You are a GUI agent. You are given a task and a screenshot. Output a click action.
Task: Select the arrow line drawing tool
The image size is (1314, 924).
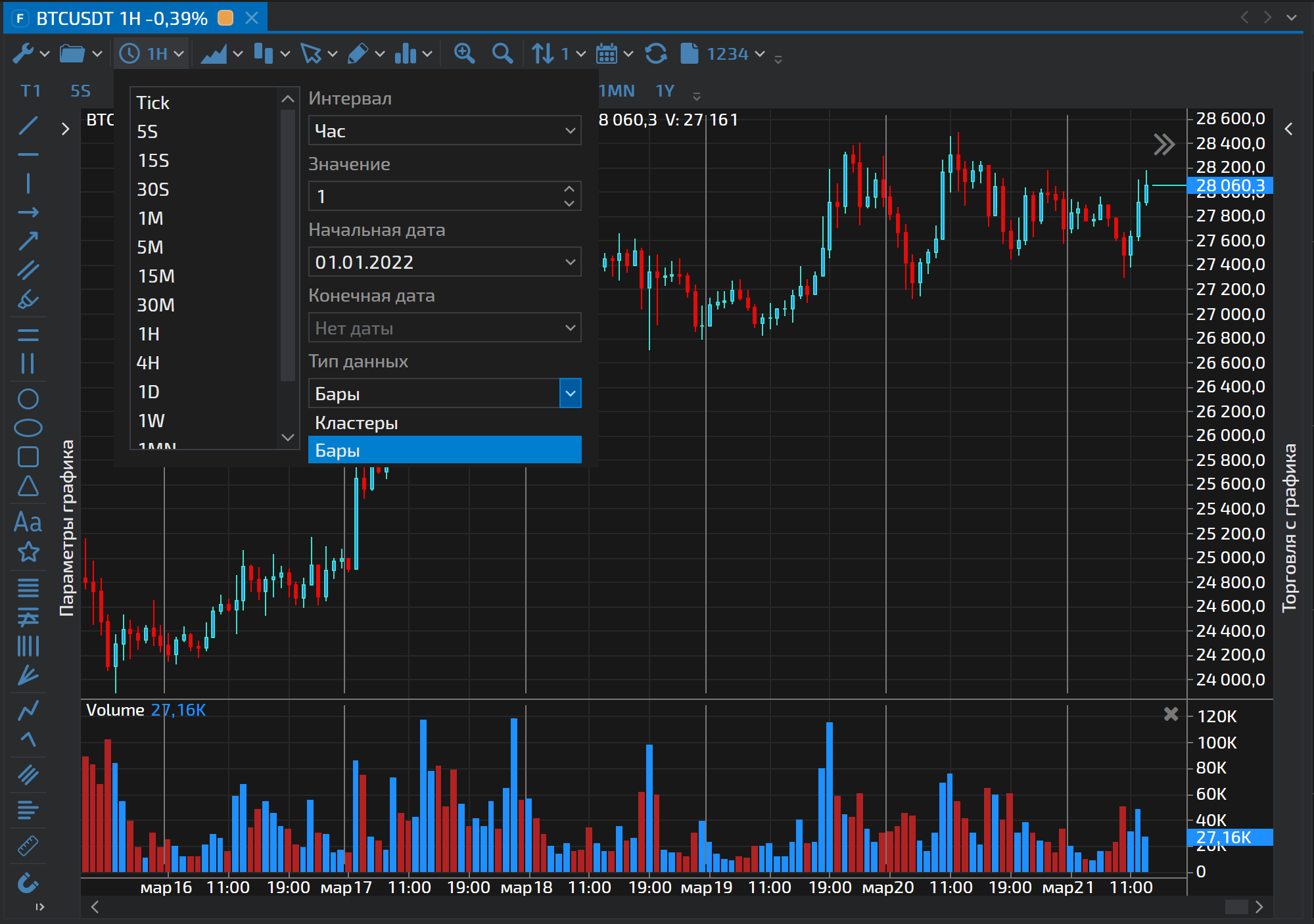click(28, 241)
